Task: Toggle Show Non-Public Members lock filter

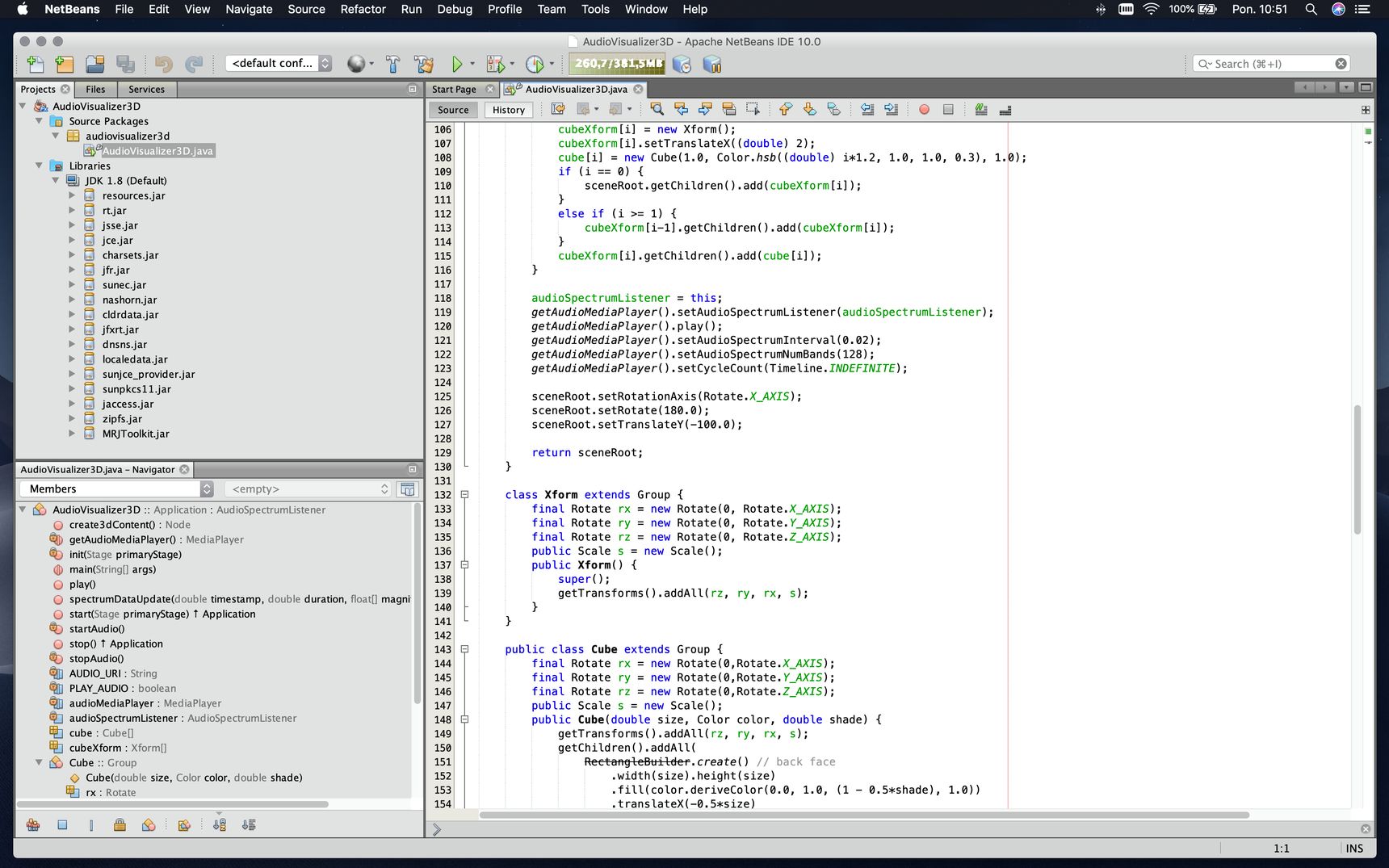Action: tap(120, 824)
